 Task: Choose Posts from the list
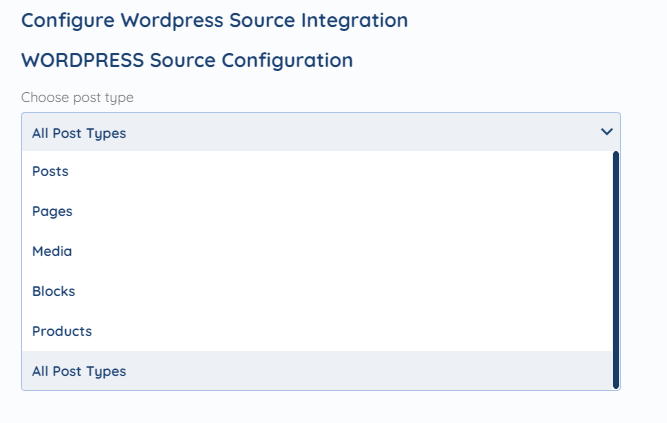click(317, 171)
